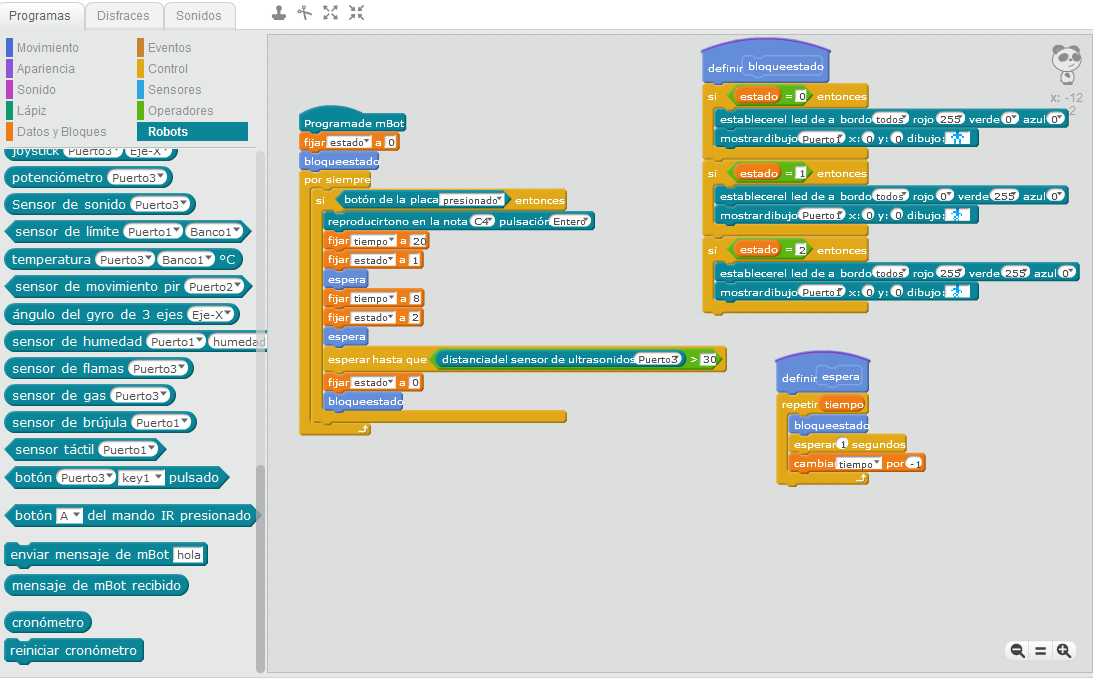Select the Apariencia block category
Screen dimensions: 1093x679
point(45,68)
